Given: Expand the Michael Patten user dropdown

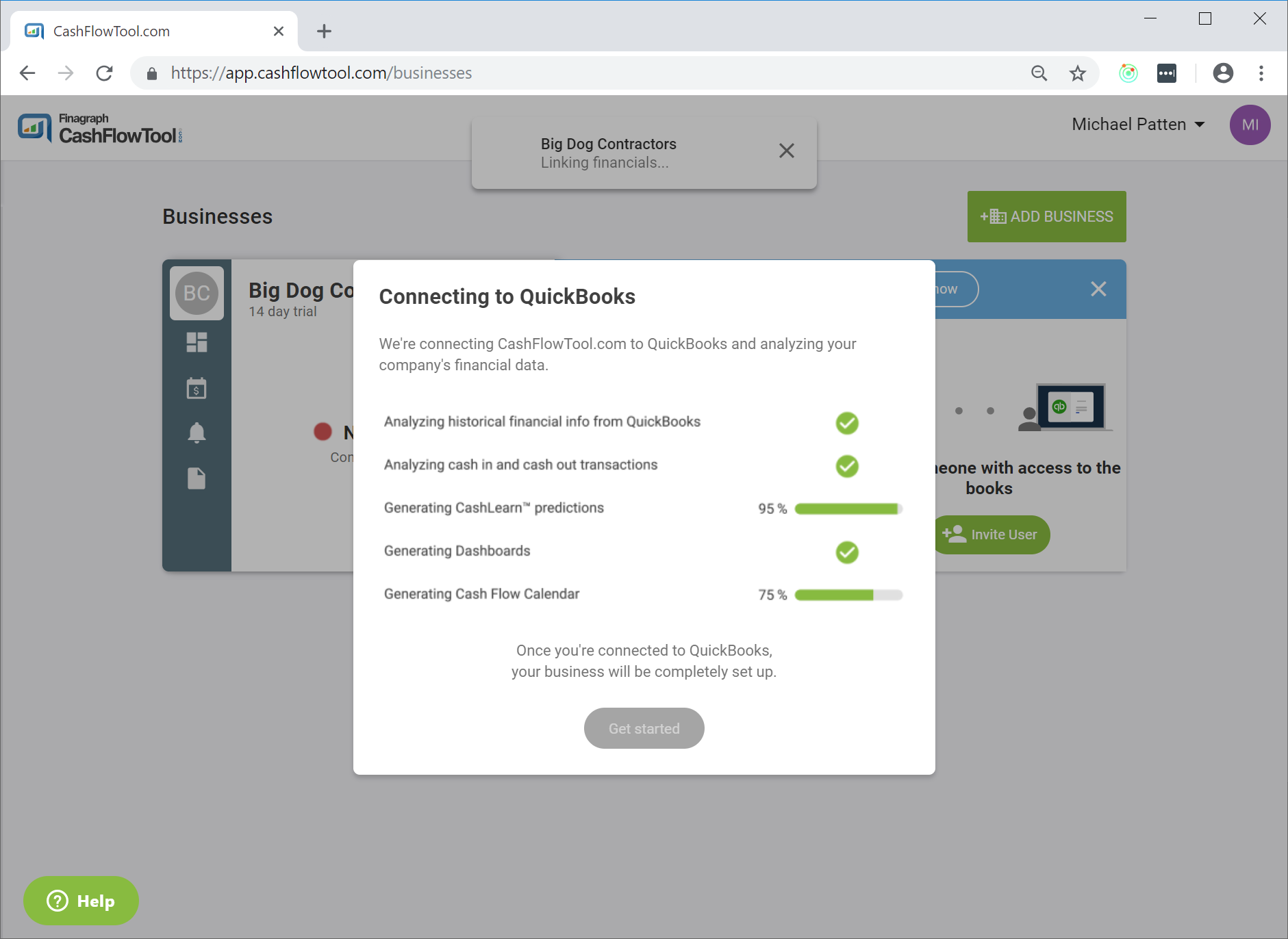Looking at the screenshot, I should click(x=1138, y=125).
